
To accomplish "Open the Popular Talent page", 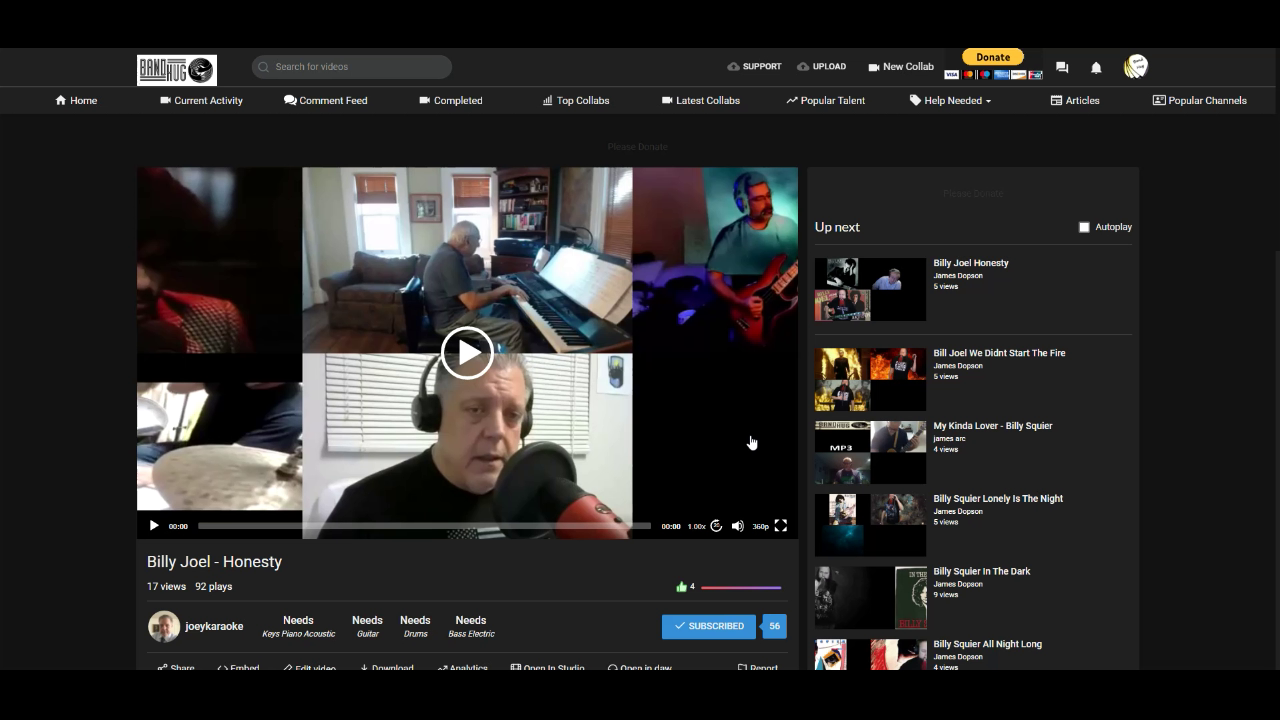I will click(x=826, y=100).
